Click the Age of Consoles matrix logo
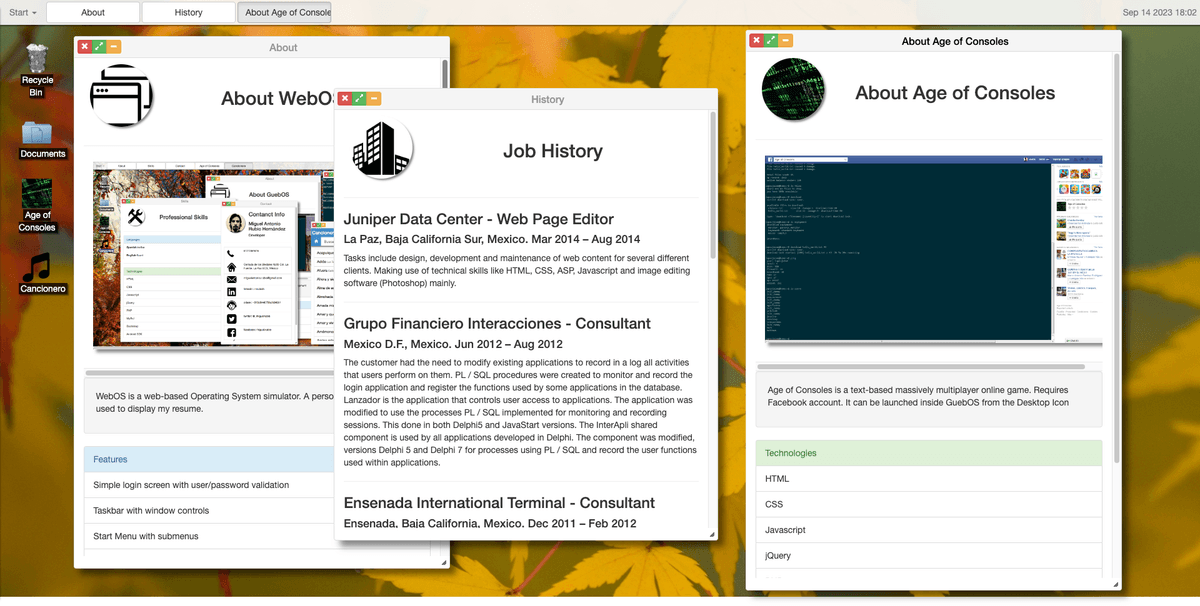The image size is (1200, 606). point(793,92)
